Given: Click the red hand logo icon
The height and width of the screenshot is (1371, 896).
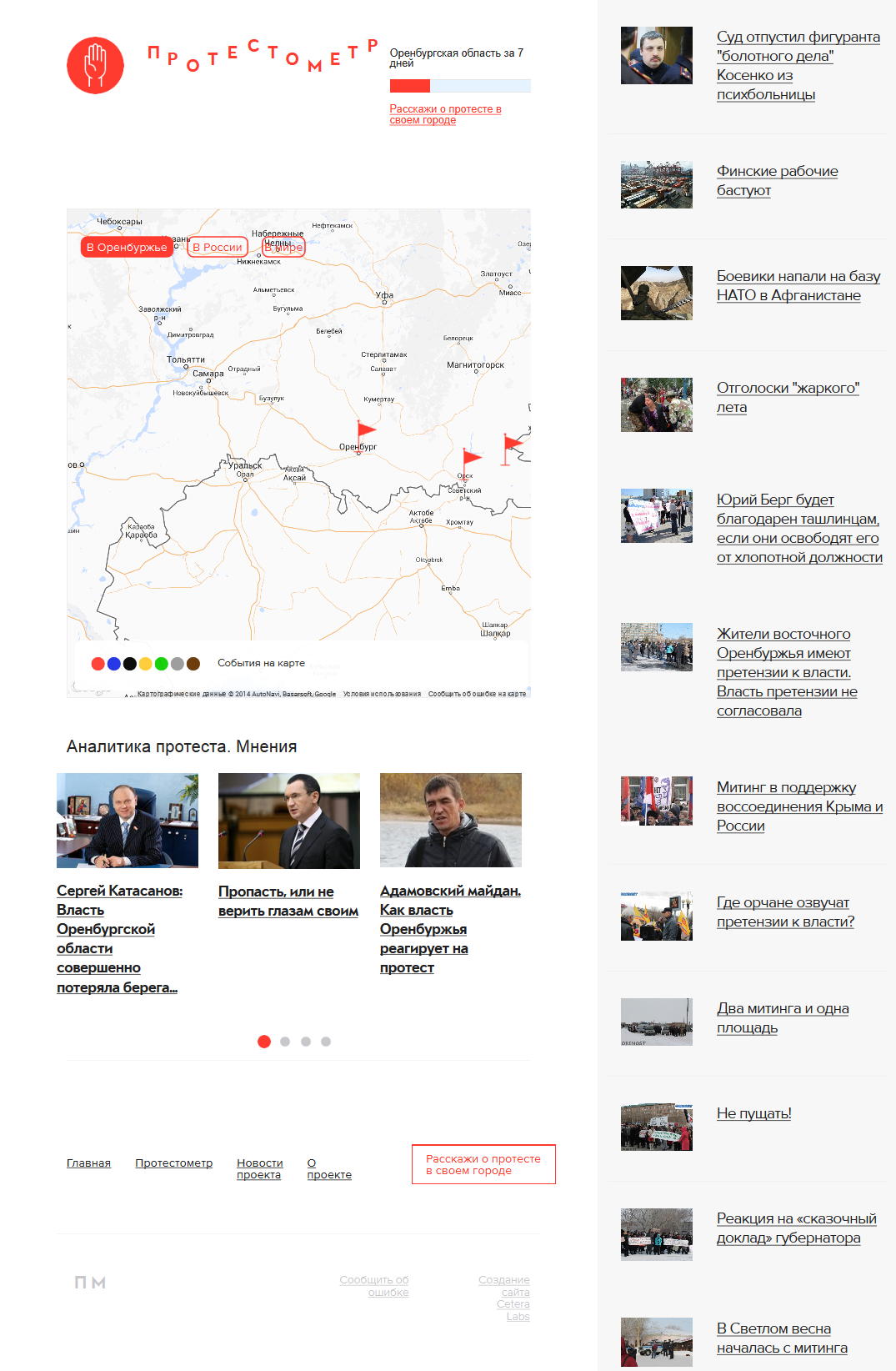Looking at the screenshot, I should click(95, 65).
